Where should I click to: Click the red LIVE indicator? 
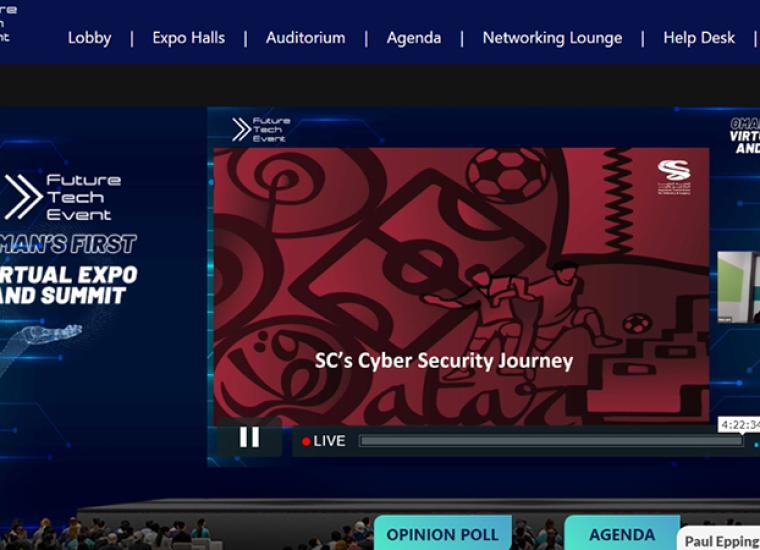coord(324,441)
